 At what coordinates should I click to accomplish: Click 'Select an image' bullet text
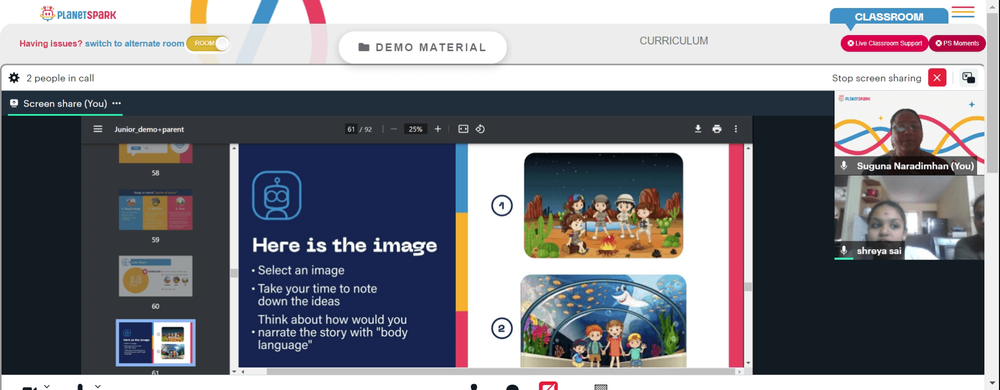301,270
